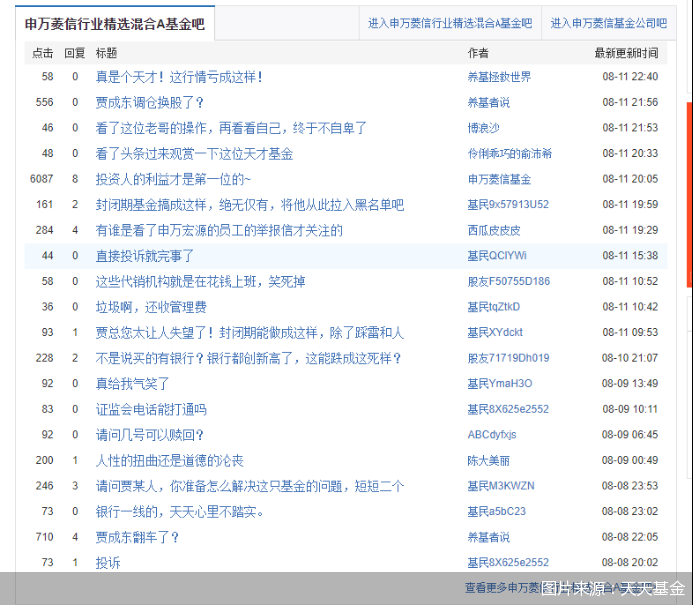This screenshot has width=693, height=605.
Task: Open author profile 陈大美丽
Action: [489, 460]
